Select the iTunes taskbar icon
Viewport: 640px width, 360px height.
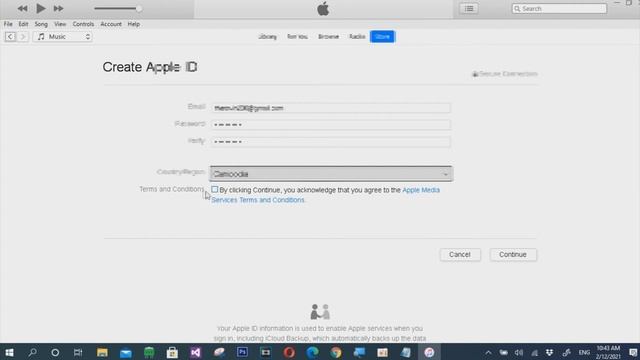click(x=429, y=352)
